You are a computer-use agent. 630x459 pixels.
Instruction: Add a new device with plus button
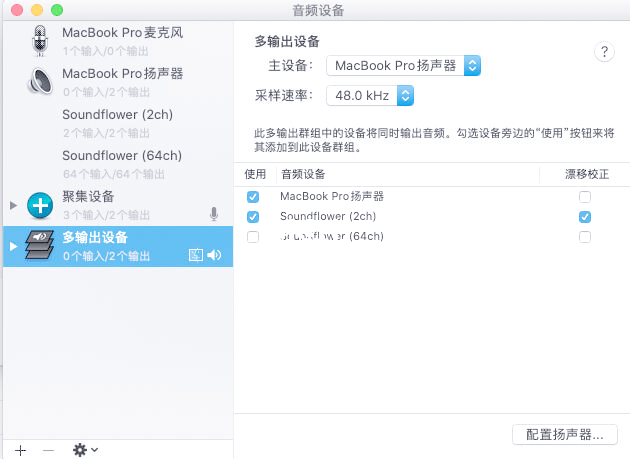coord(20,450)
